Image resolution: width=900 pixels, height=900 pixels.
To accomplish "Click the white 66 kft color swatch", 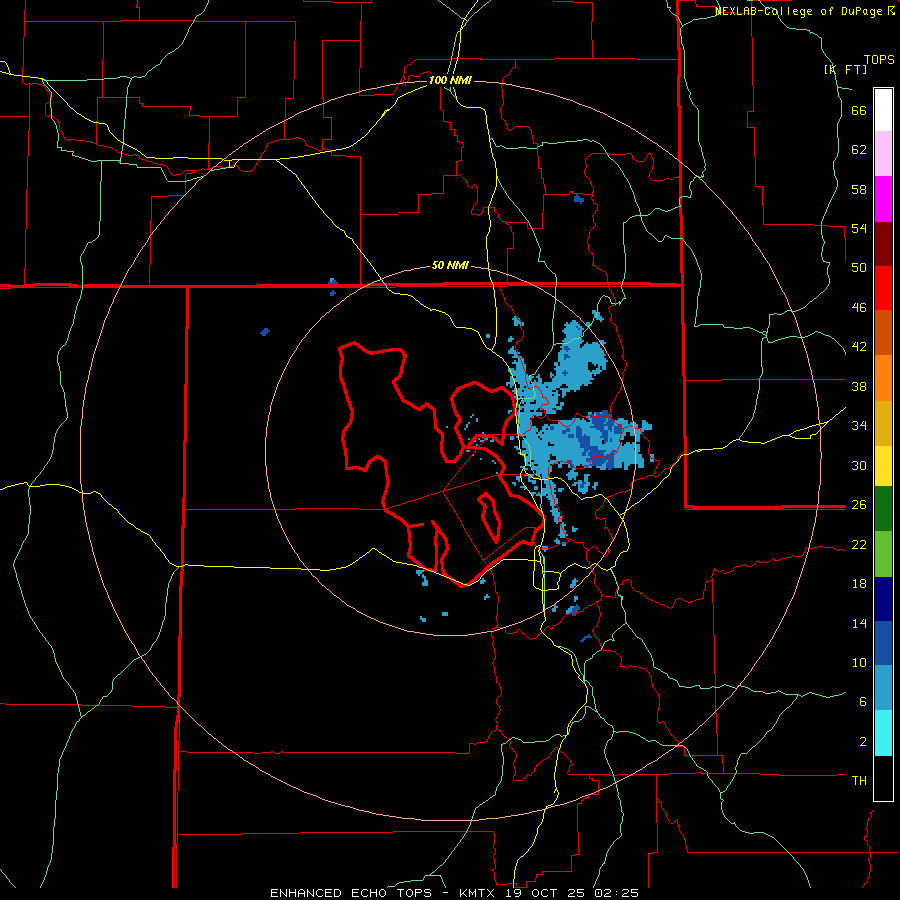I will coord(883,110).
